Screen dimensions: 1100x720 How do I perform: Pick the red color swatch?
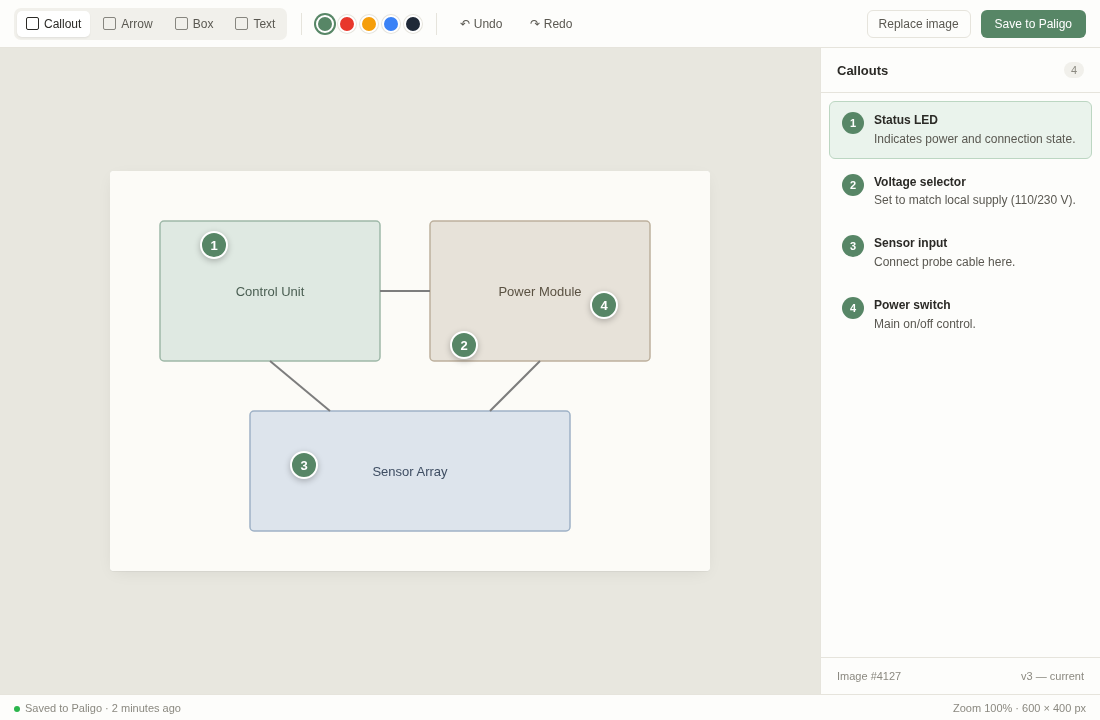pos(347,24)
